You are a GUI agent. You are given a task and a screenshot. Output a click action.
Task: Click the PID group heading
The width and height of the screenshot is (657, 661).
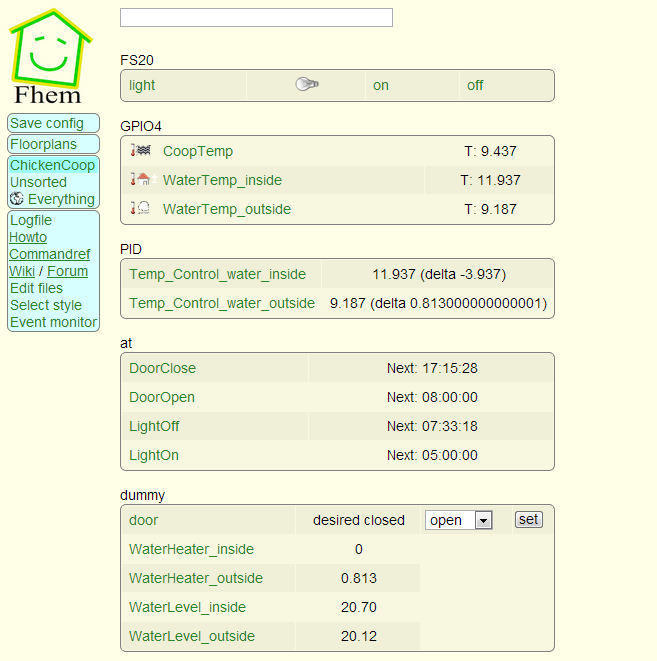click(131, 249)
